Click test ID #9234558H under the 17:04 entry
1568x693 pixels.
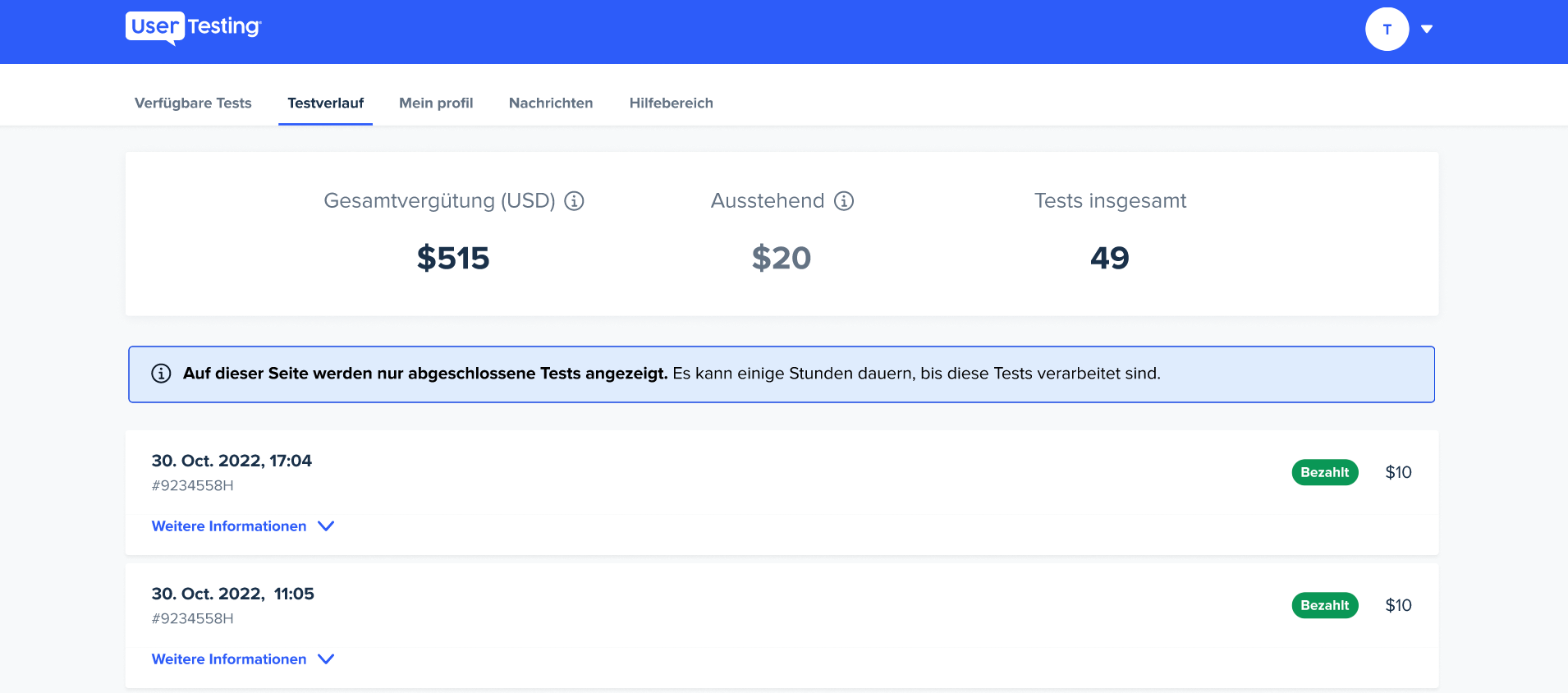click(x=193, y=485)
